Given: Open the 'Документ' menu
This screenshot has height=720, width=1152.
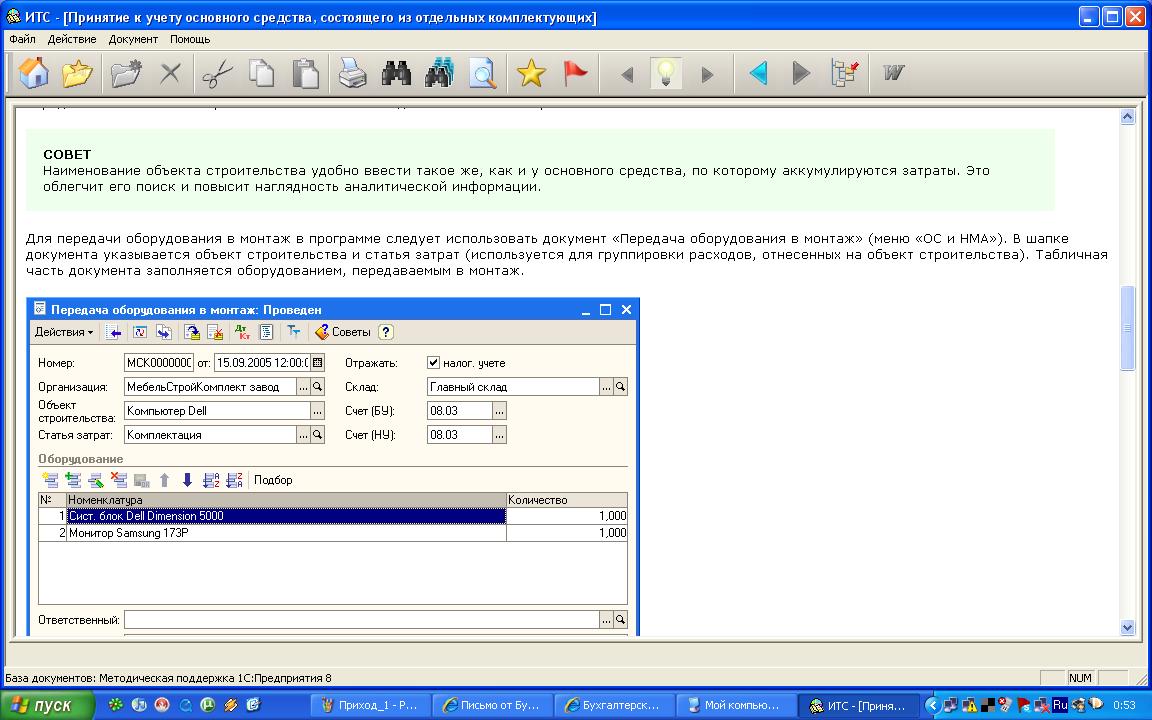Looking at the screenshot, I should [133, 39].
